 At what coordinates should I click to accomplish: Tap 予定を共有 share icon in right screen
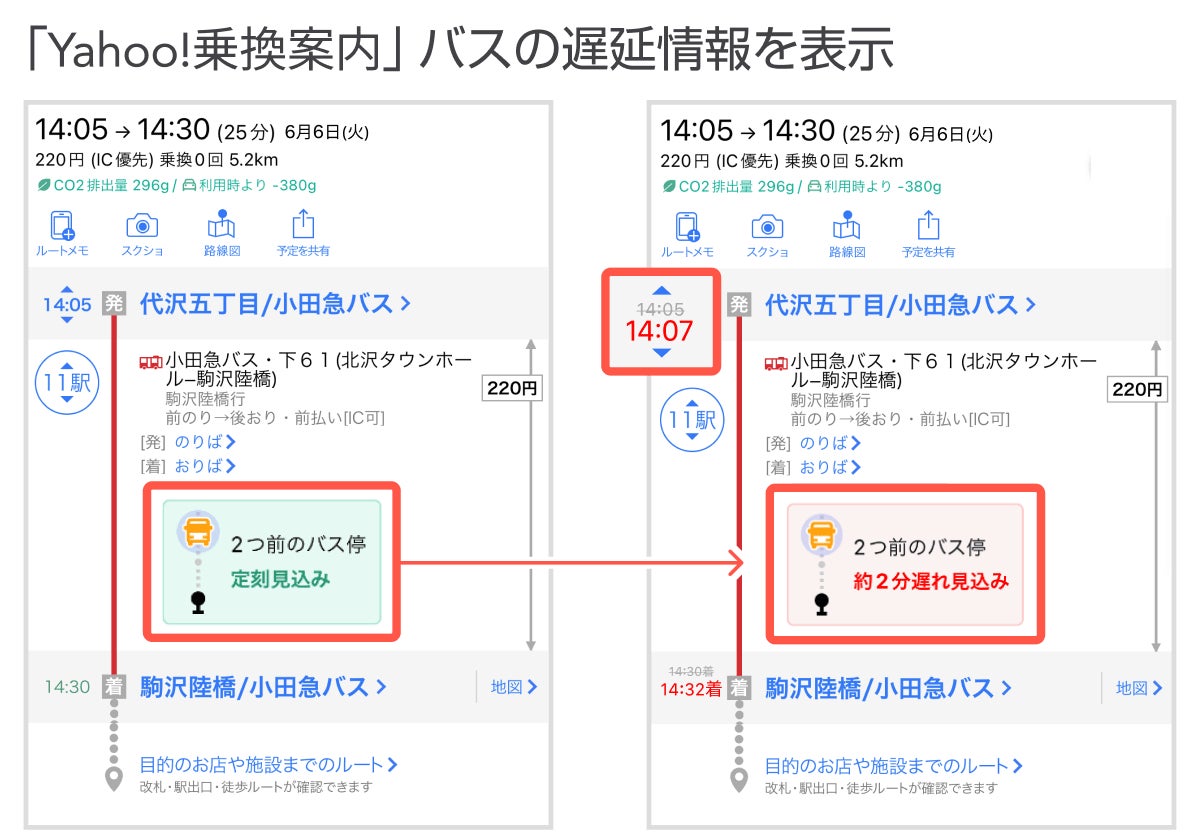[929, 224]
